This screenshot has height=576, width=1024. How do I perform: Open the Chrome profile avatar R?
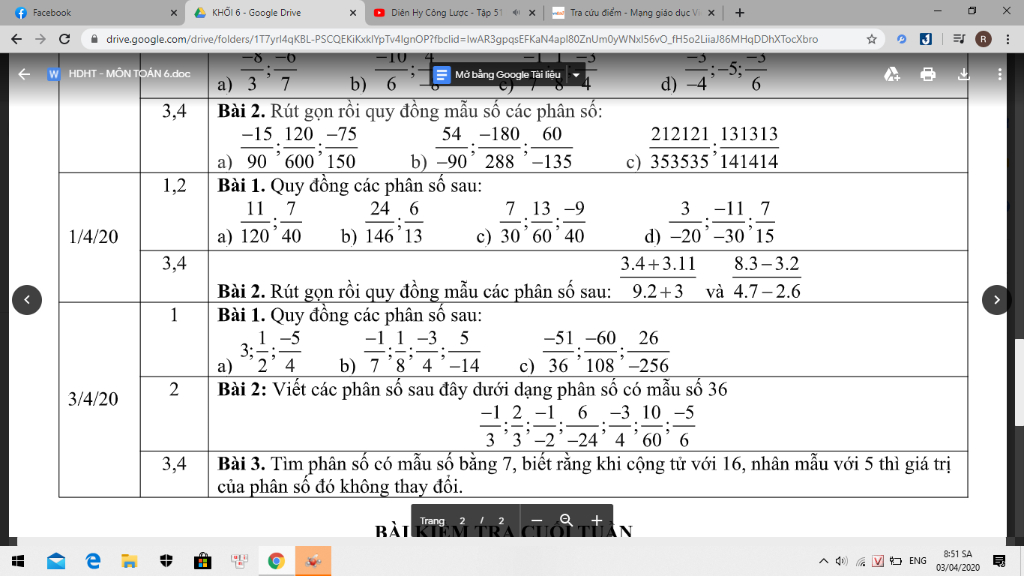983,39
